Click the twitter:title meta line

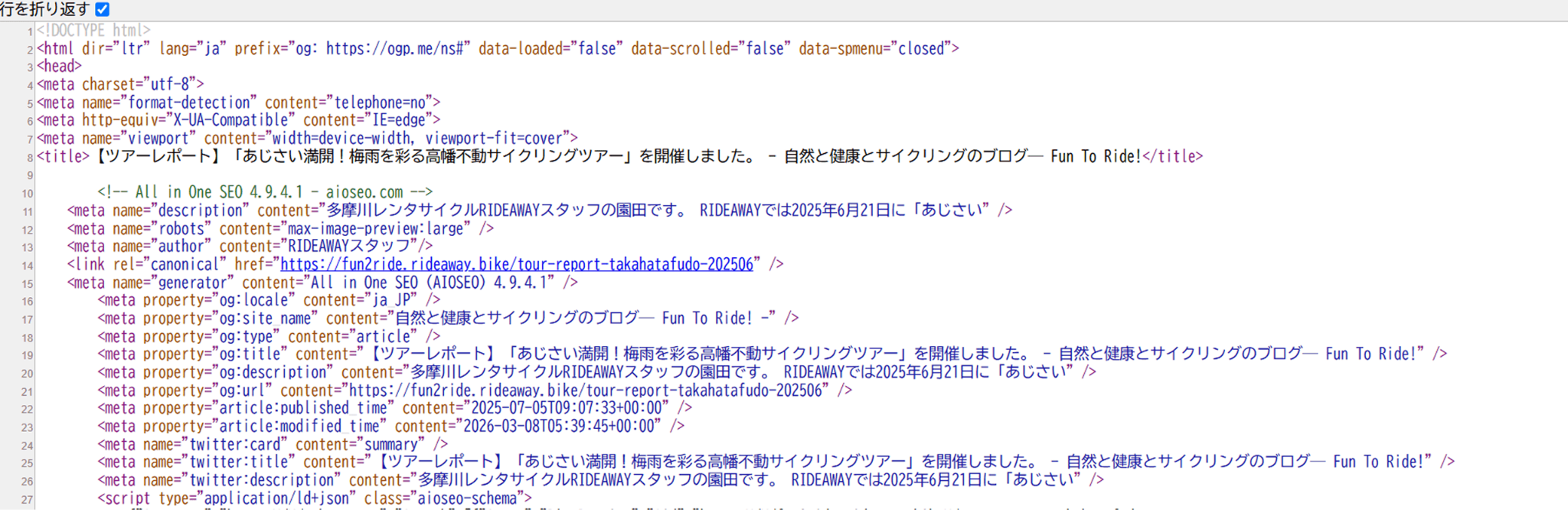tap(776, 463)
